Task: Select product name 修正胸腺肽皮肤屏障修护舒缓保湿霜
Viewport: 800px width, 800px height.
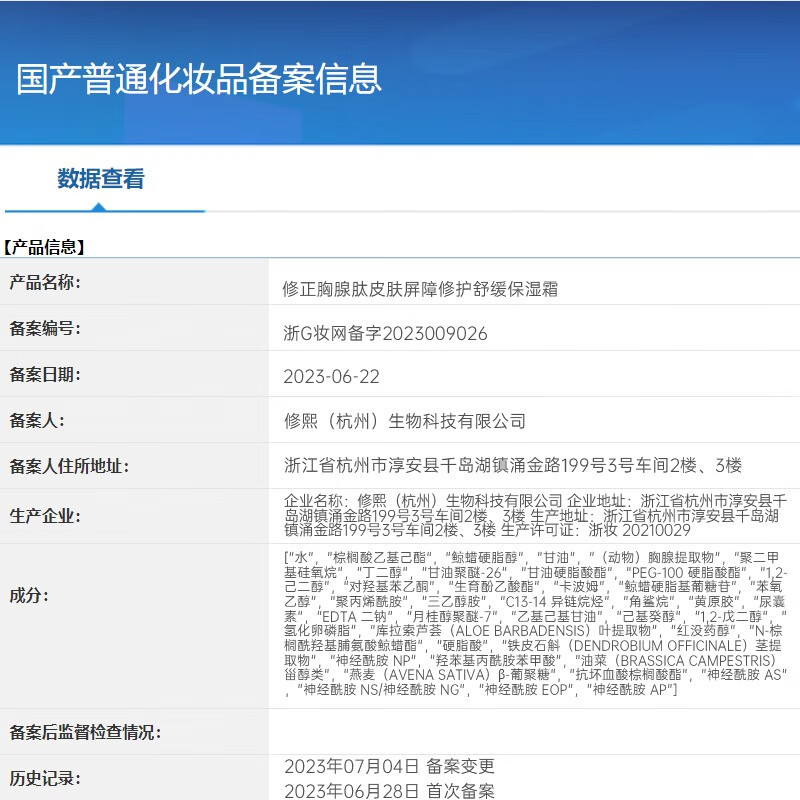Action: [420, 289]
